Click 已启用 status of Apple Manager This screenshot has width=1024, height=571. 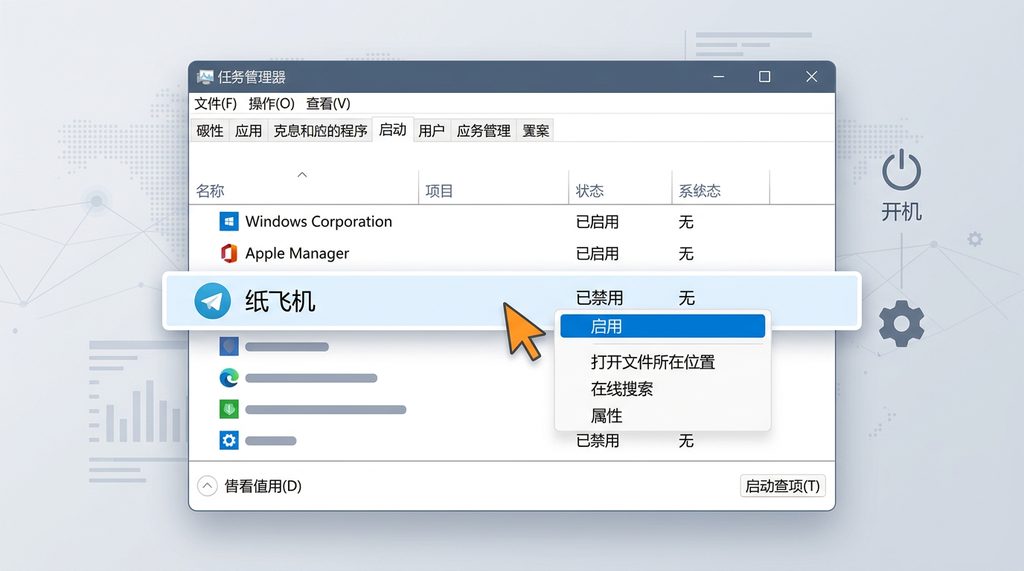click(598, 253)
